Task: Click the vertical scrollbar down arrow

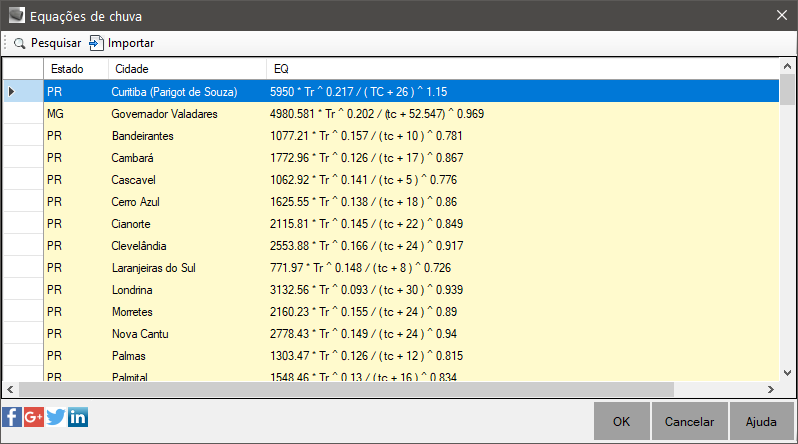Action: (787, 373)
